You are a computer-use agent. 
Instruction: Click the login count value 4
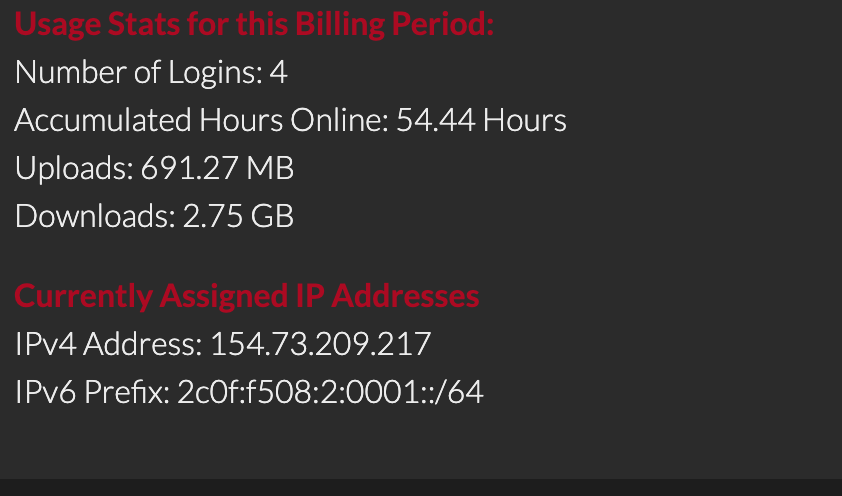coord(278,73)
